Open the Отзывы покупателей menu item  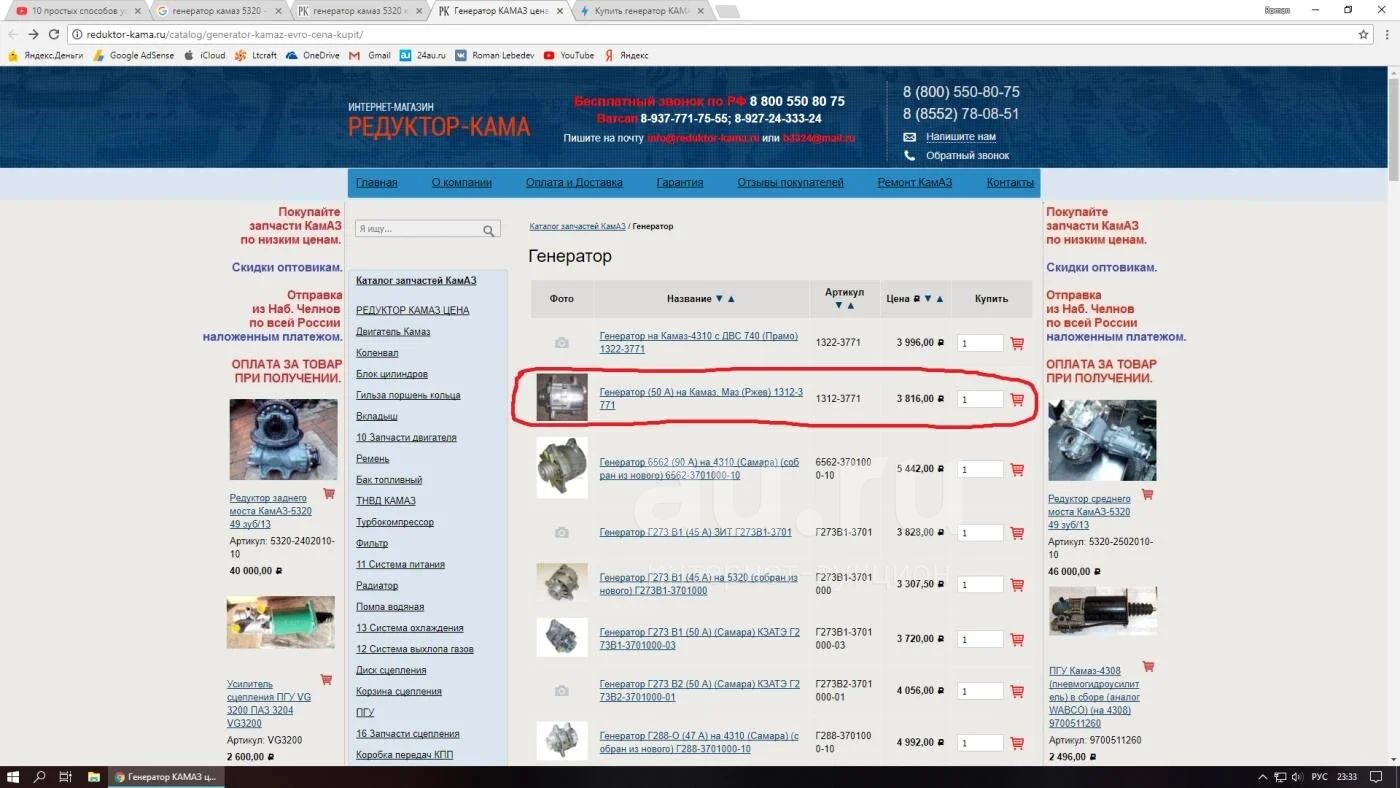pos(790,183)
